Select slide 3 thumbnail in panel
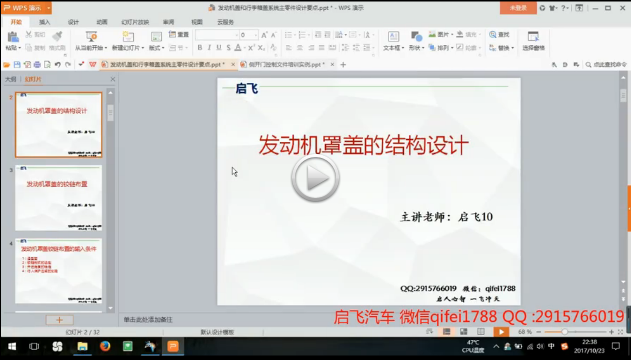Image resolution: width=631 pixels, height=360 pixels. (x=58, y=197)
